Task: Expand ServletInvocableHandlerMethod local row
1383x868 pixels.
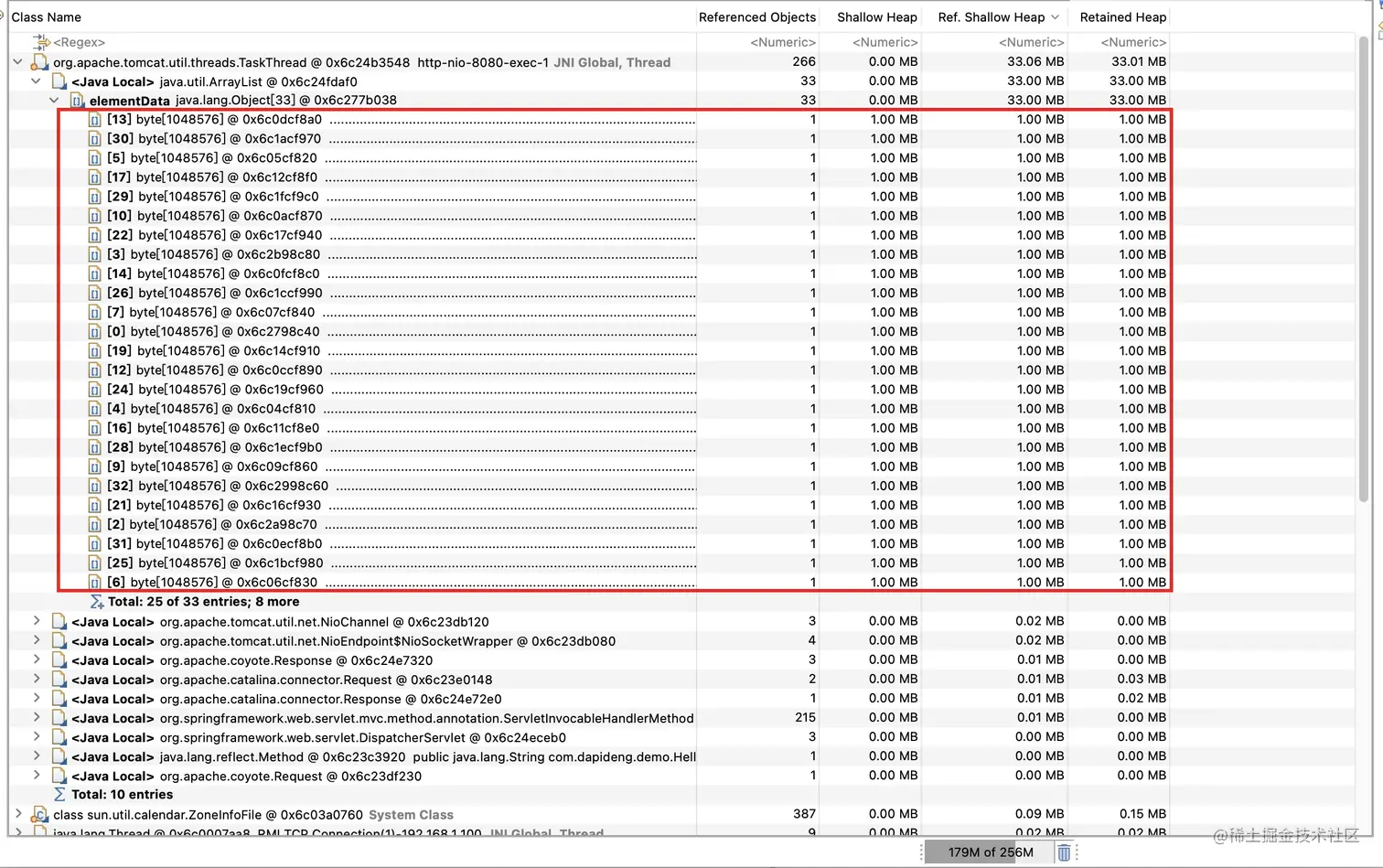Action: pyautogui.click(x=36, y=718)
